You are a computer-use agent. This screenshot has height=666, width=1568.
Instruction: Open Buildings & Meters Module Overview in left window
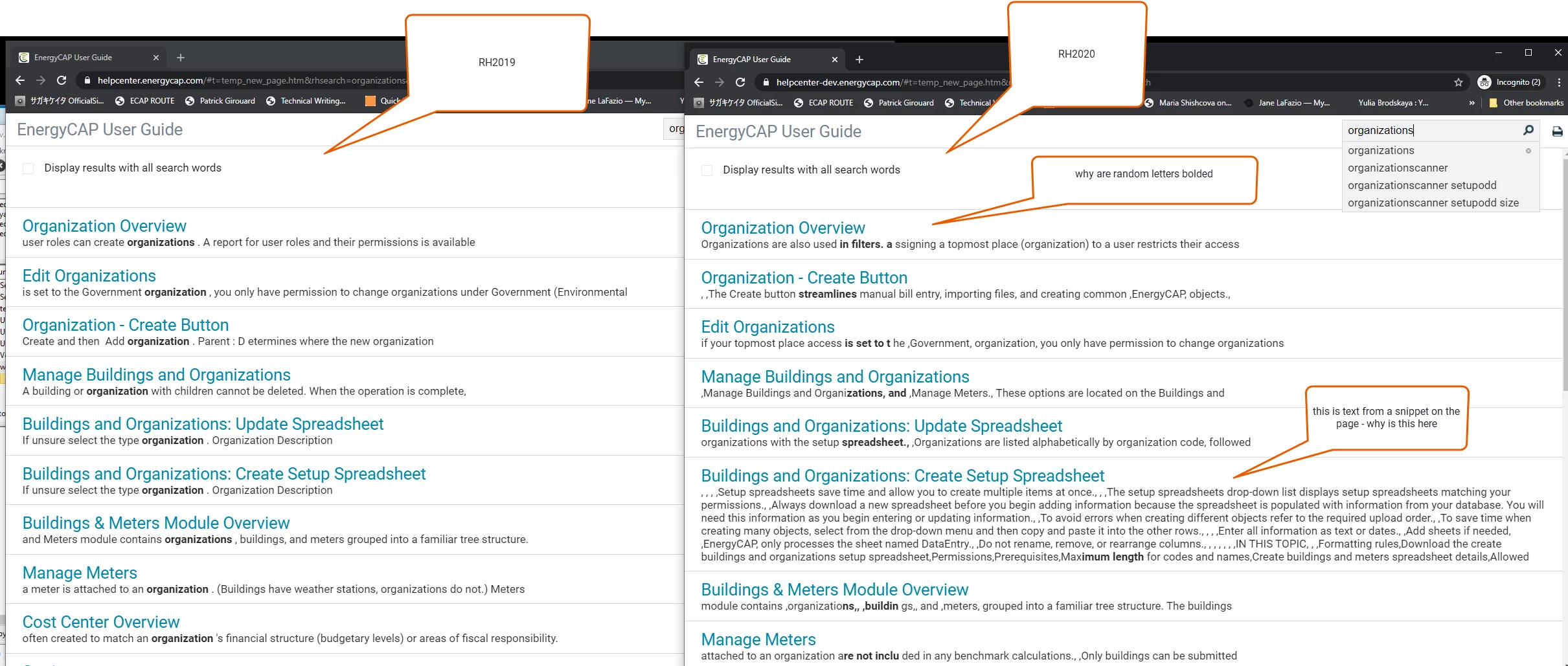click(x=156, y=523)
